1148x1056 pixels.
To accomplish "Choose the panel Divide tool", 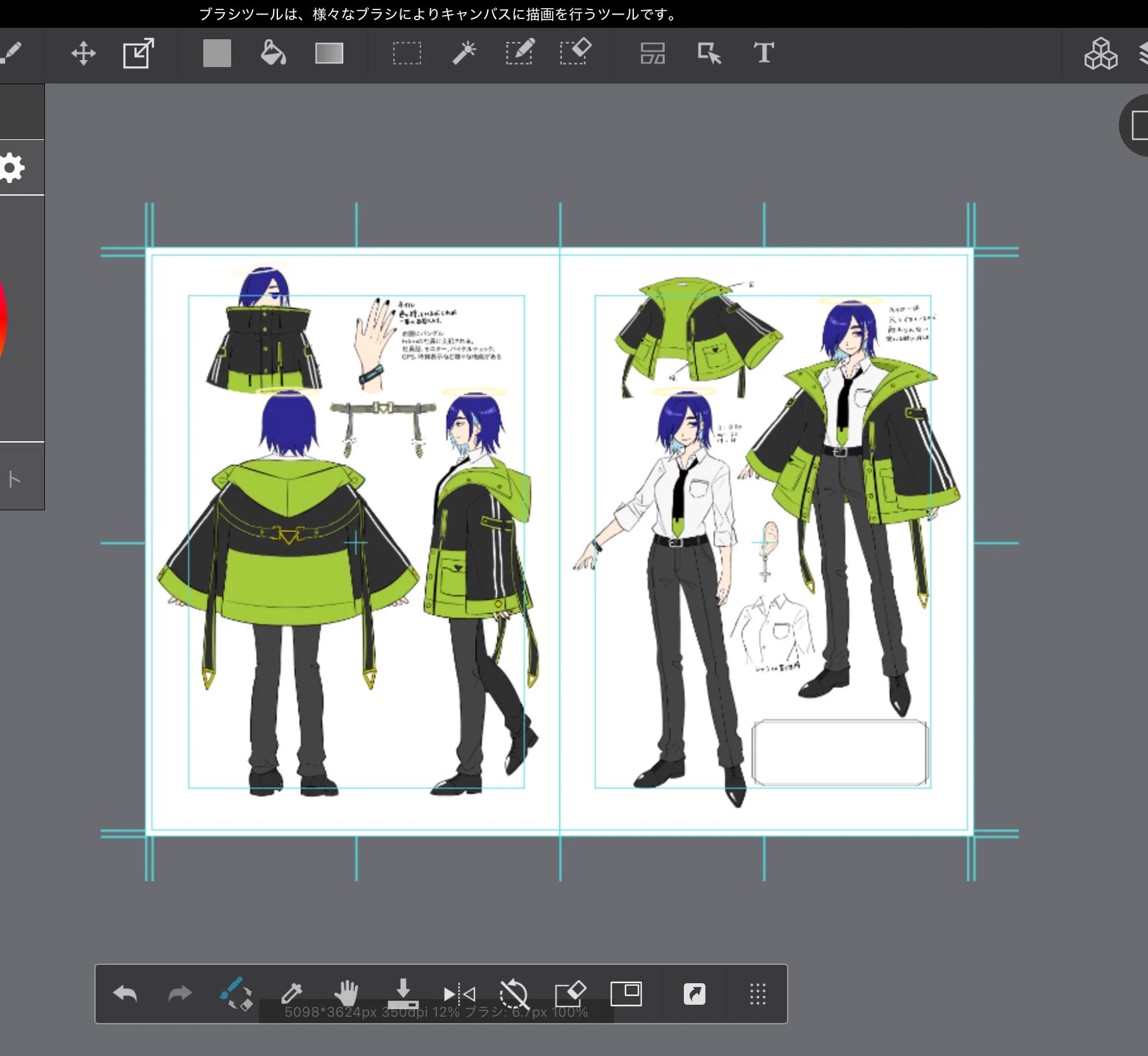I will (x=653, y=53).
